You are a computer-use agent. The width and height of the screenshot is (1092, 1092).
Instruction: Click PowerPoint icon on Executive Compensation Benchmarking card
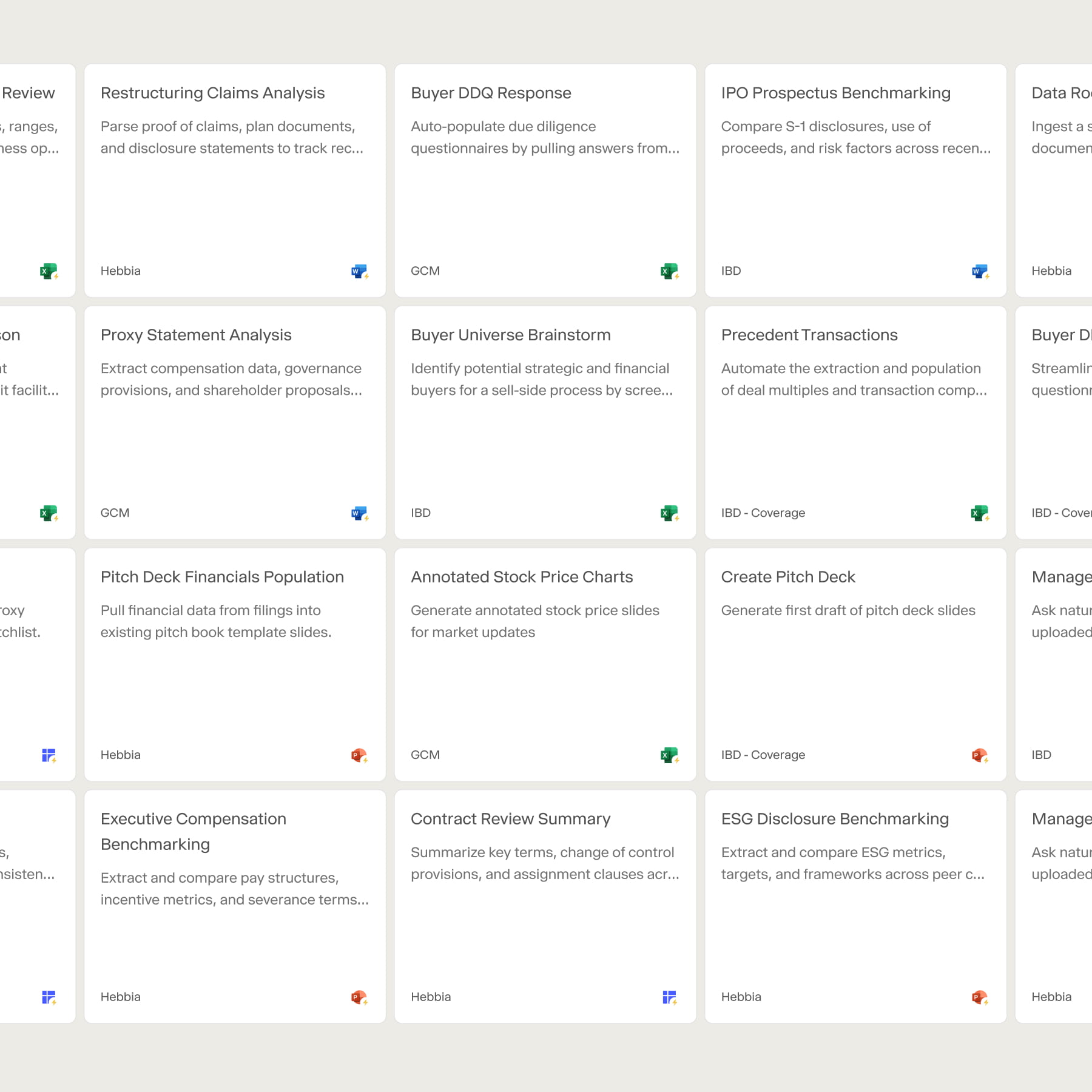360,997
